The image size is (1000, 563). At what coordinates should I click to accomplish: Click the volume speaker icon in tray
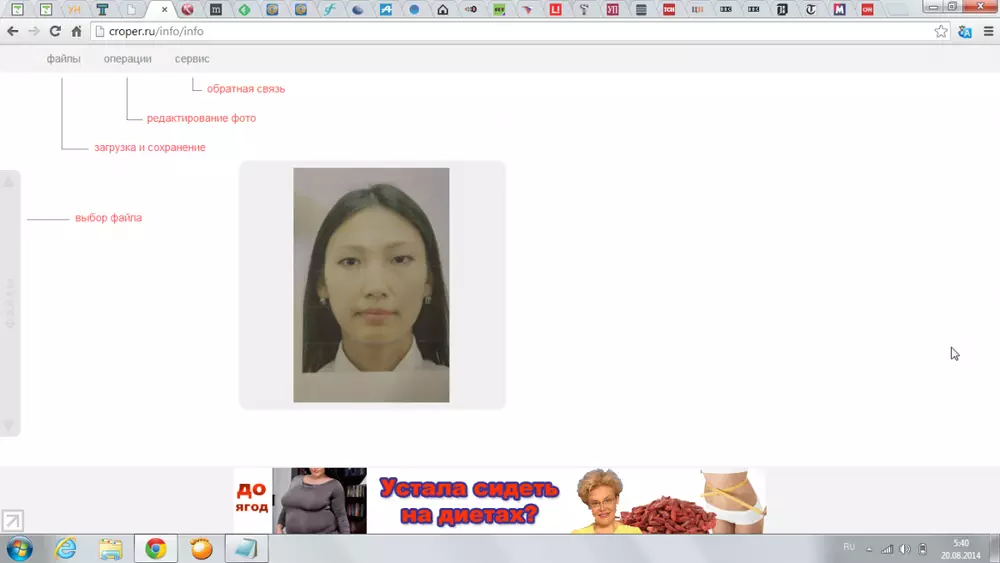point(904,549)
